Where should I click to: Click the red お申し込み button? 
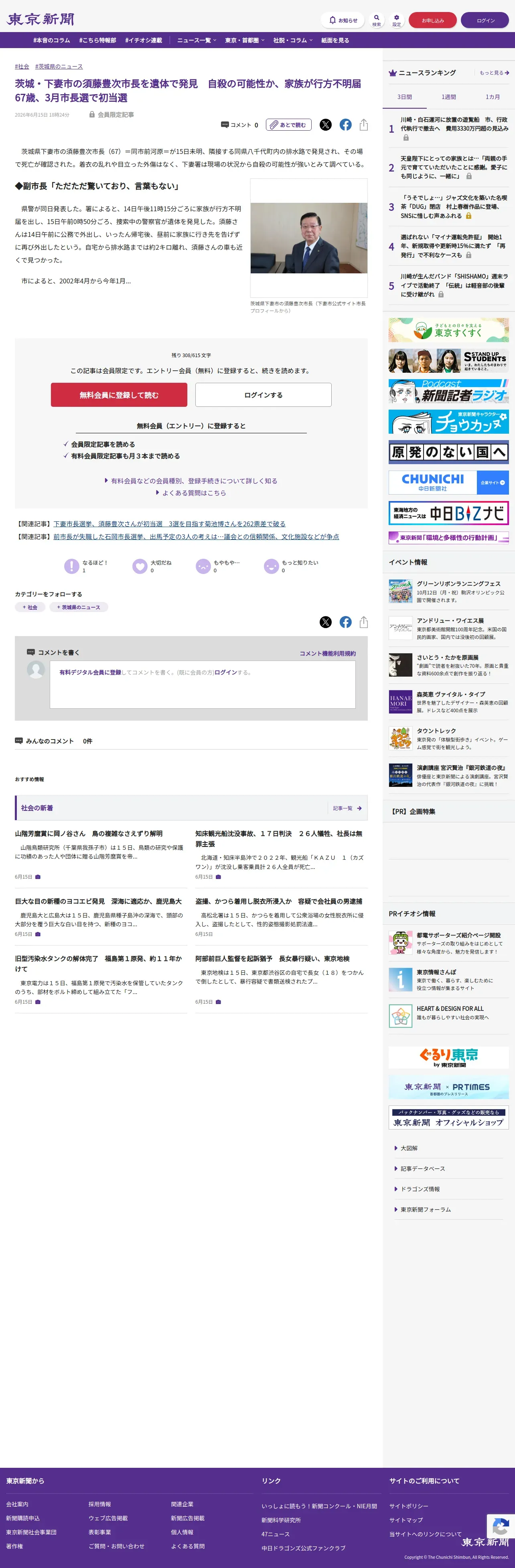(x=433, y=20)
